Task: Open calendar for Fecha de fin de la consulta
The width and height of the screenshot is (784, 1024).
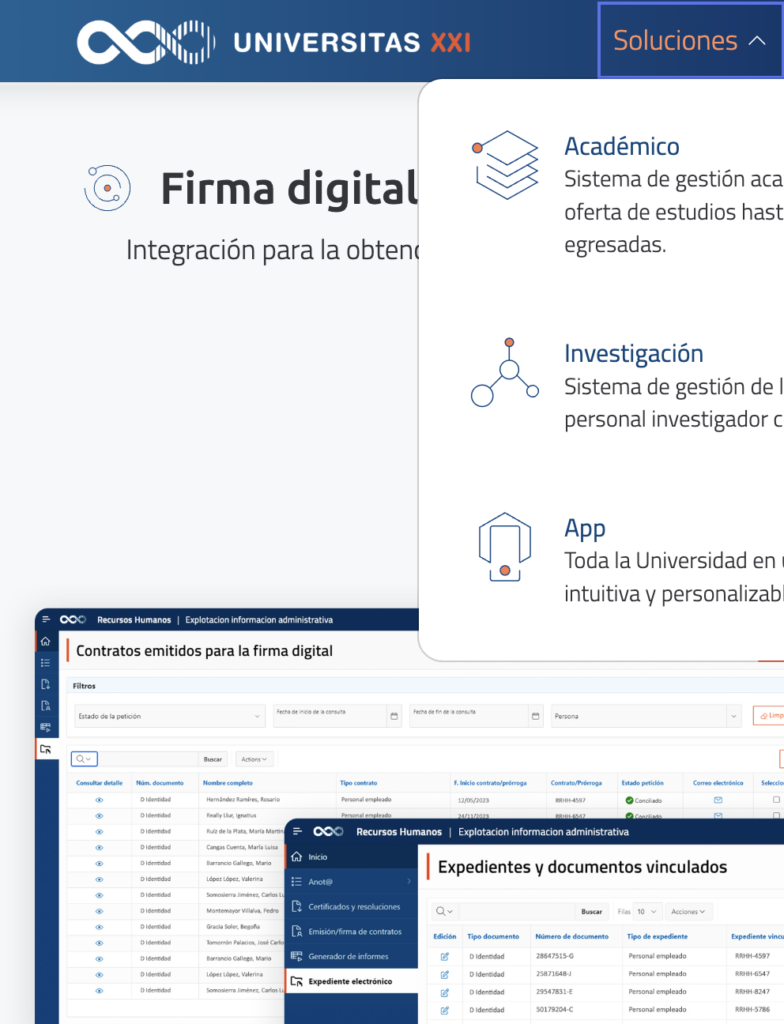Action: 536,716
